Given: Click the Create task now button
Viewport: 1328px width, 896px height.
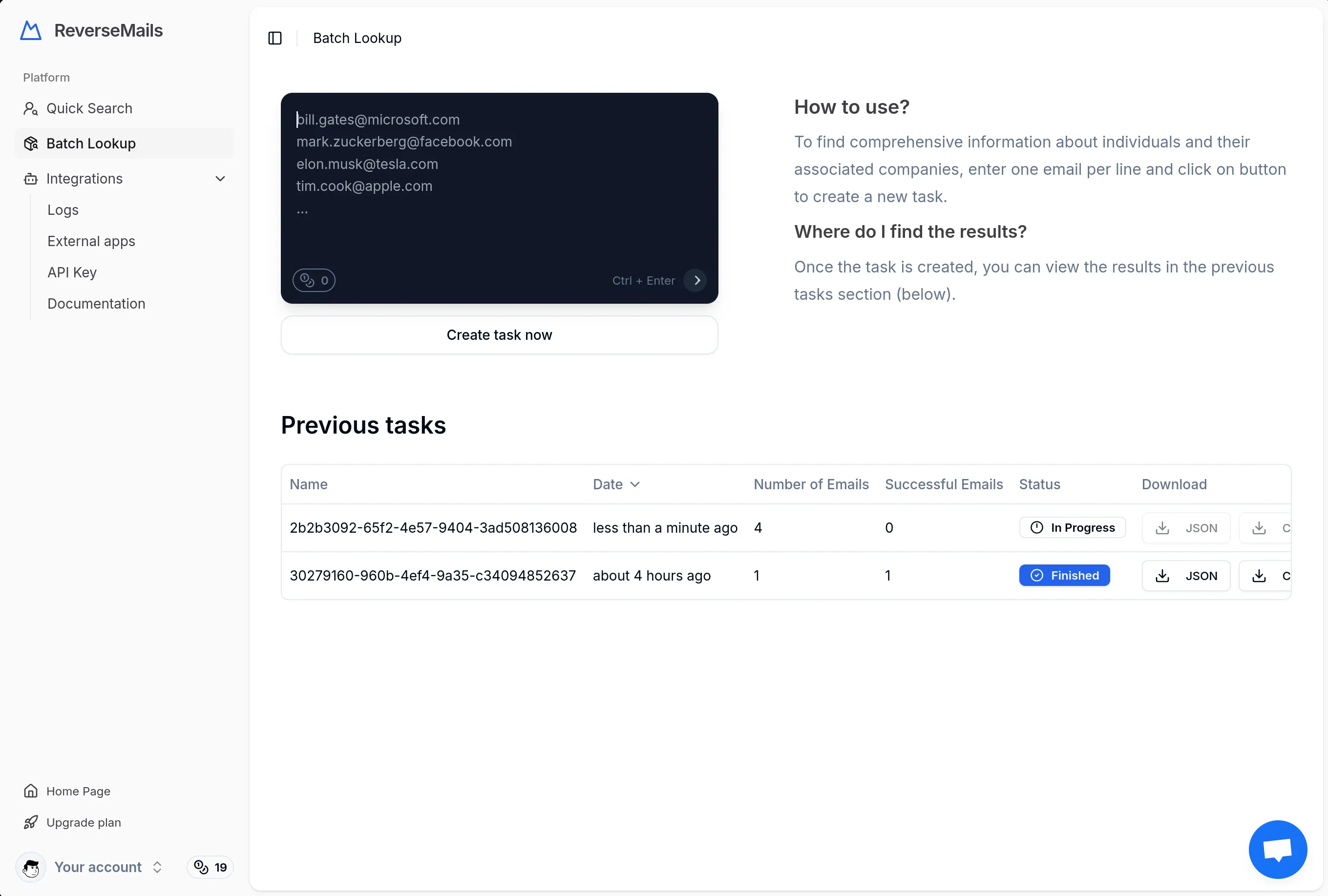Looking at the screenshot, I should pos(499,335).
